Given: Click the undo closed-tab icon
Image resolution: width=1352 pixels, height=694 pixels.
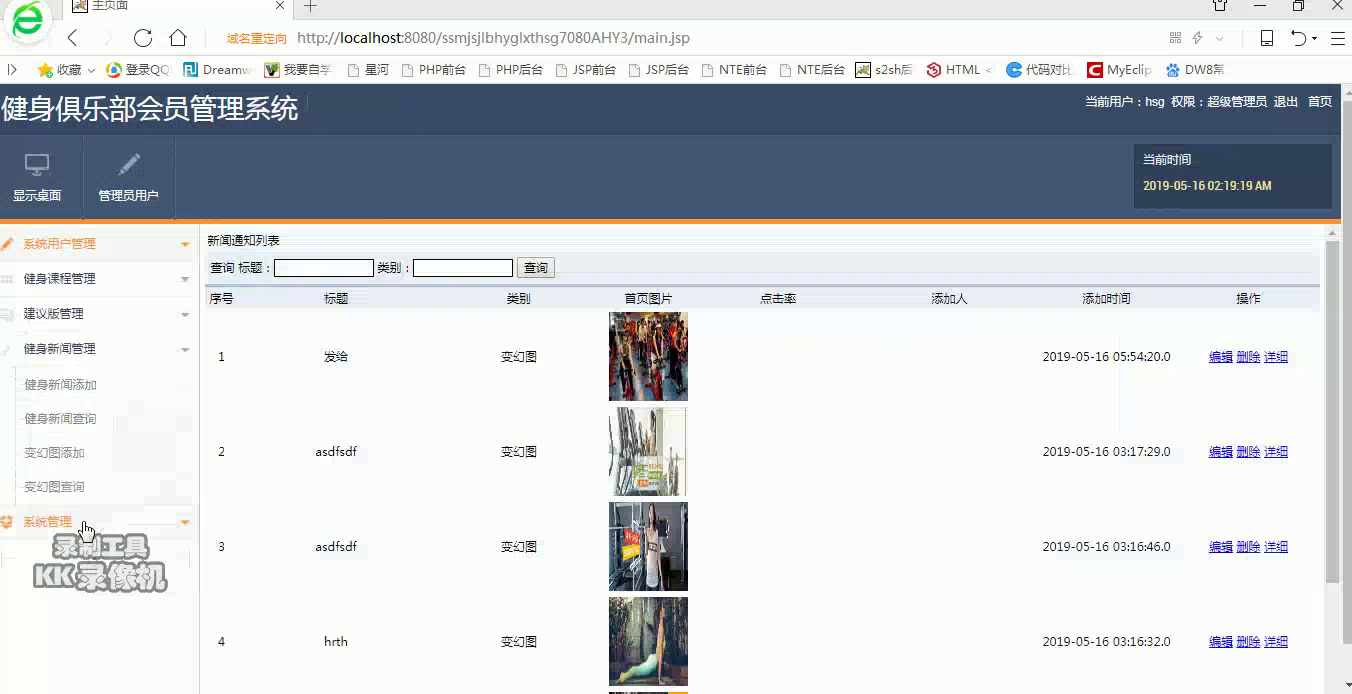Looking at the screenshot, I should click(x=1299, y=38).
